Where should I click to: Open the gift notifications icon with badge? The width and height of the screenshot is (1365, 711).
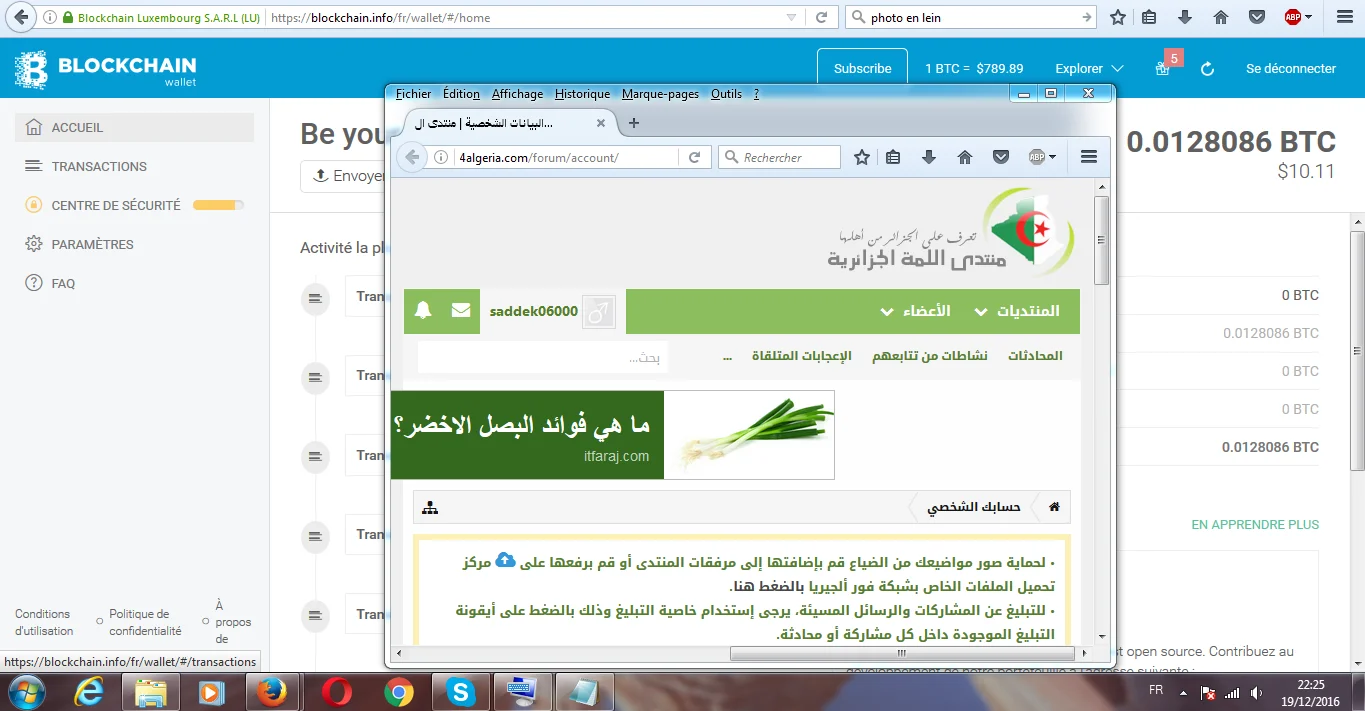point(1162,68)
